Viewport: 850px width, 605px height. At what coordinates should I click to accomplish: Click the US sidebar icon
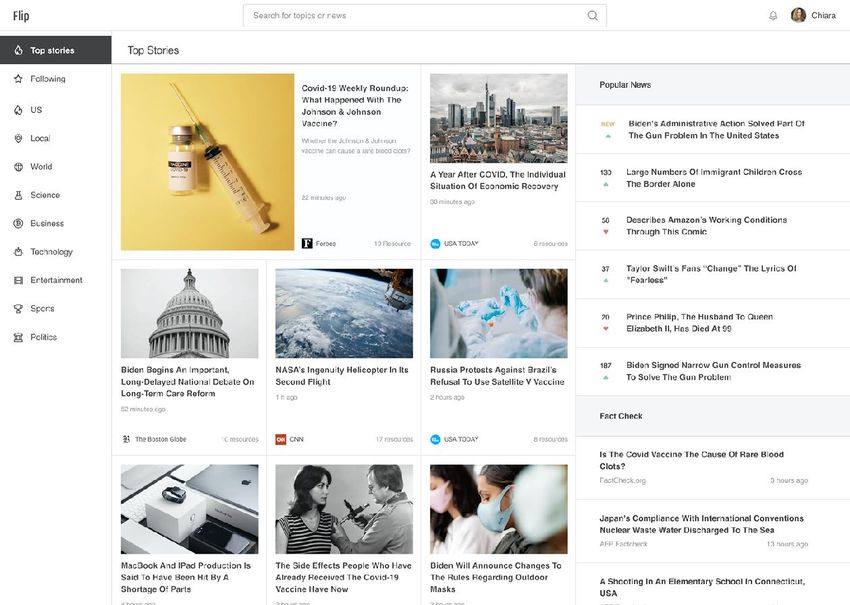(18, 110)
